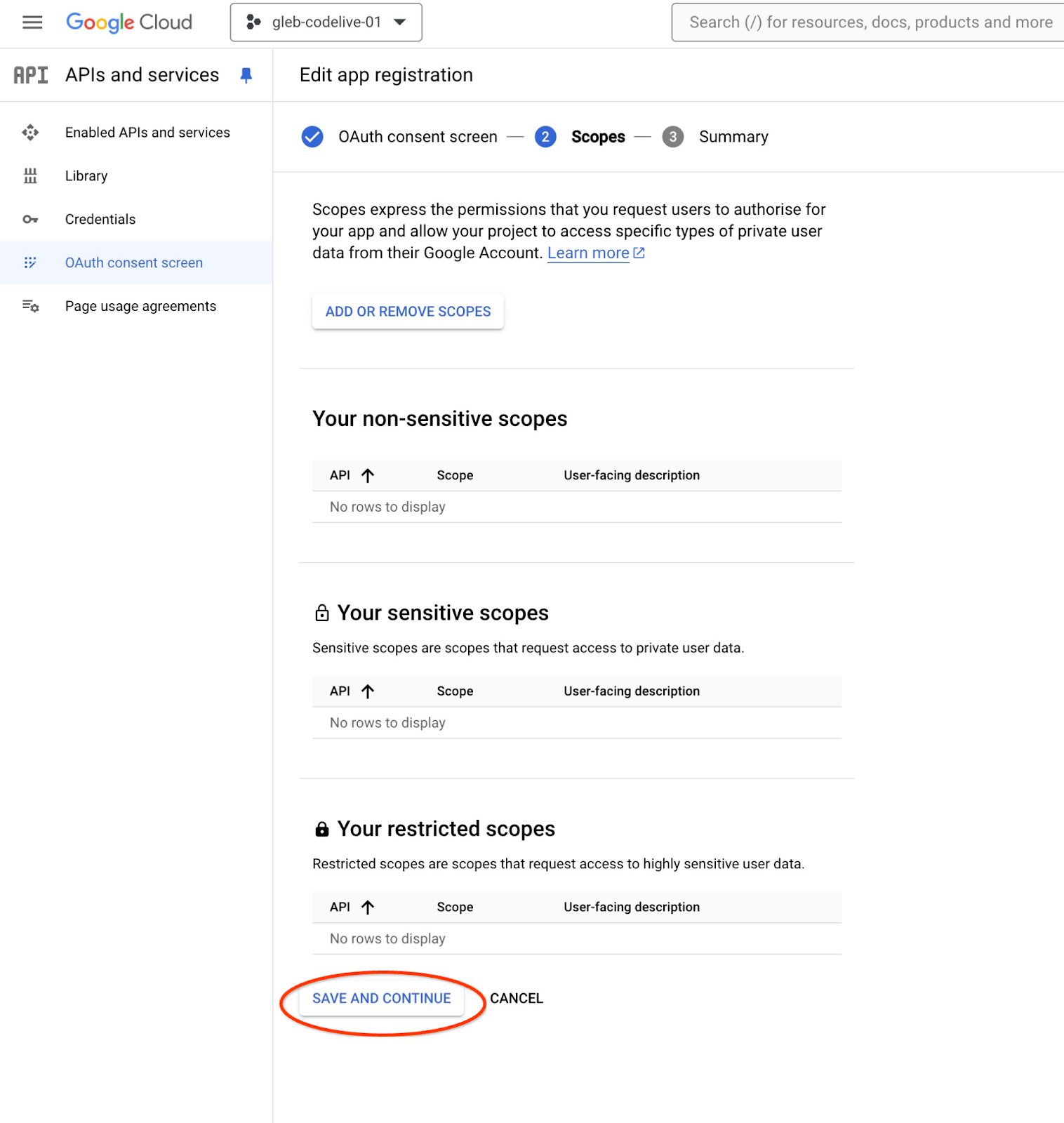Click the API logo icon in sidebar
Viewport: 1064px width, 1123px height.
click(31, 75)
